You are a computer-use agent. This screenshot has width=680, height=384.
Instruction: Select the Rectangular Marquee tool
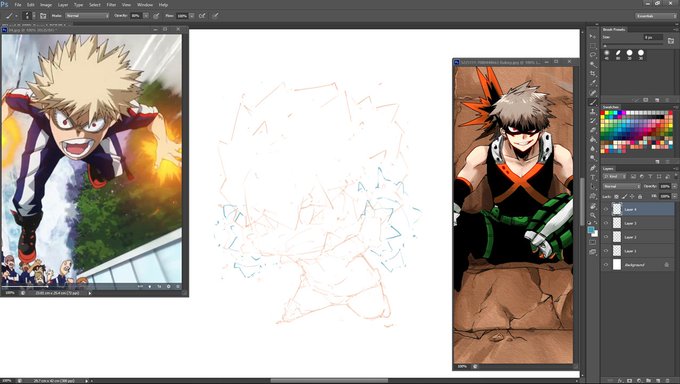coord(593,46)
